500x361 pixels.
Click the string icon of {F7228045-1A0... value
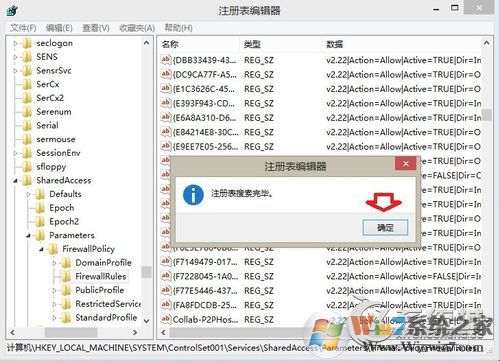coord(166,276)
